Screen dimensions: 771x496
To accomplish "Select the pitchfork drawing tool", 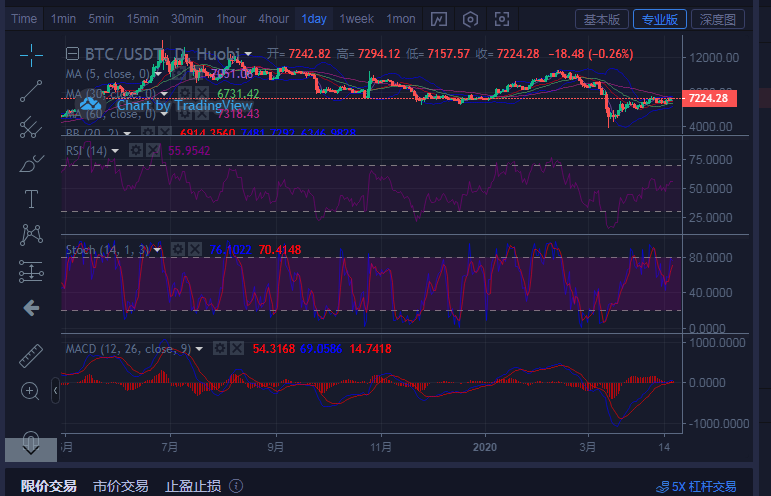I will click(31, 127).
